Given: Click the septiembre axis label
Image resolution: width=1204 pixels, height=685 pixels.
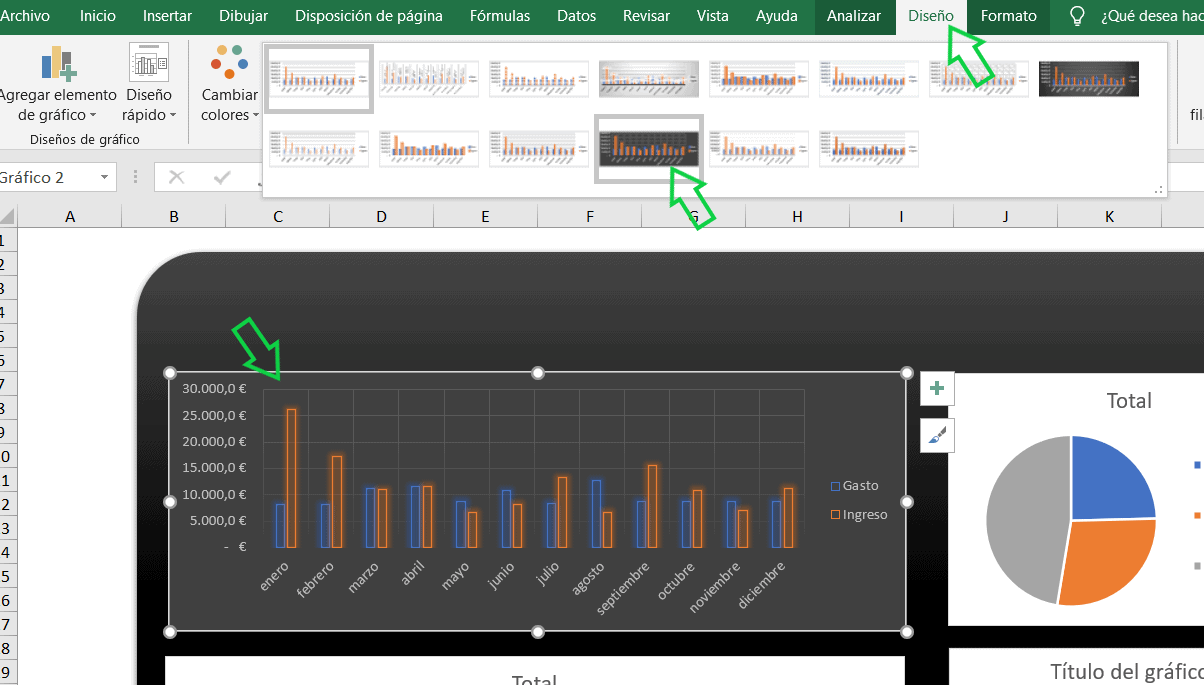Looking at the screenshot, I should [624, 588].
